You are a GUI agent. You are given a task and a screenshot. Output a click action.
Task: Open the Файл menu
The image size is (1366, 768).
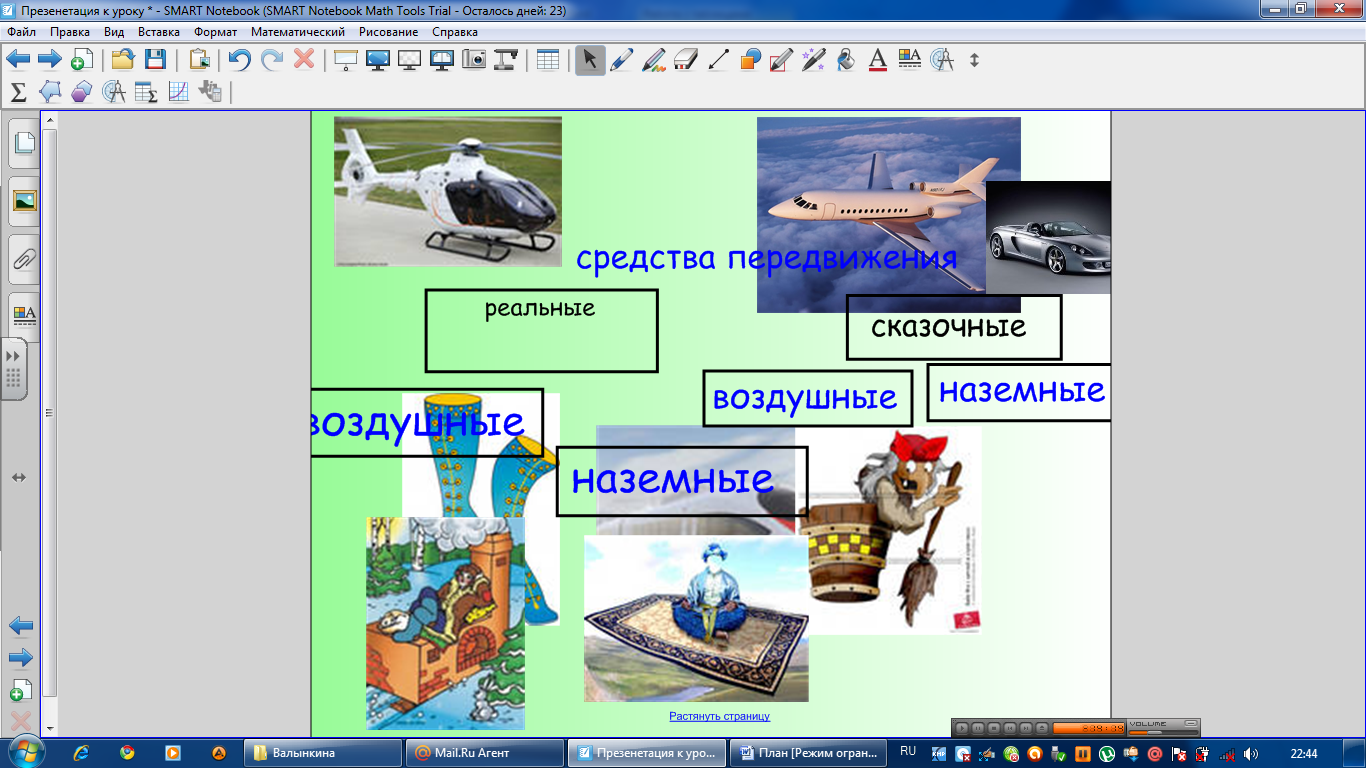pos(21,32)
